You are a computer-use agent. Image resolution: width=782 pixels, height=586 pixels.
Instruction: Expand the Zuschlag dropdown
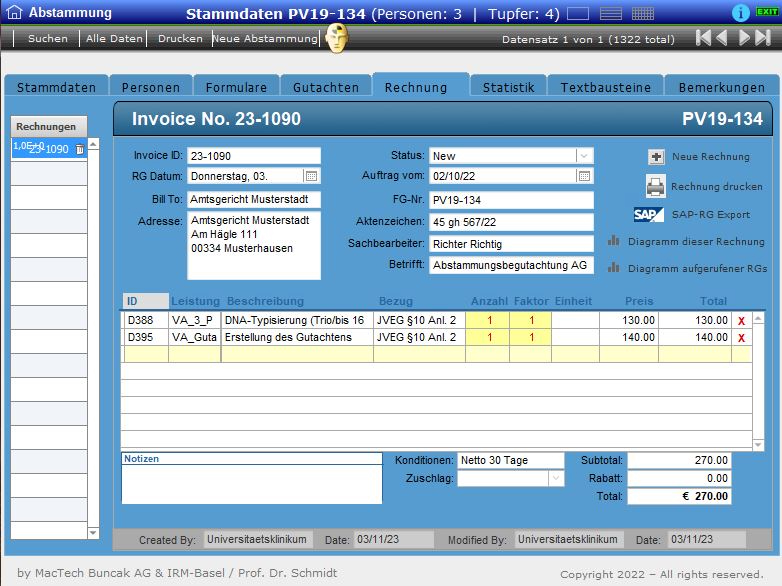point(556,479)
